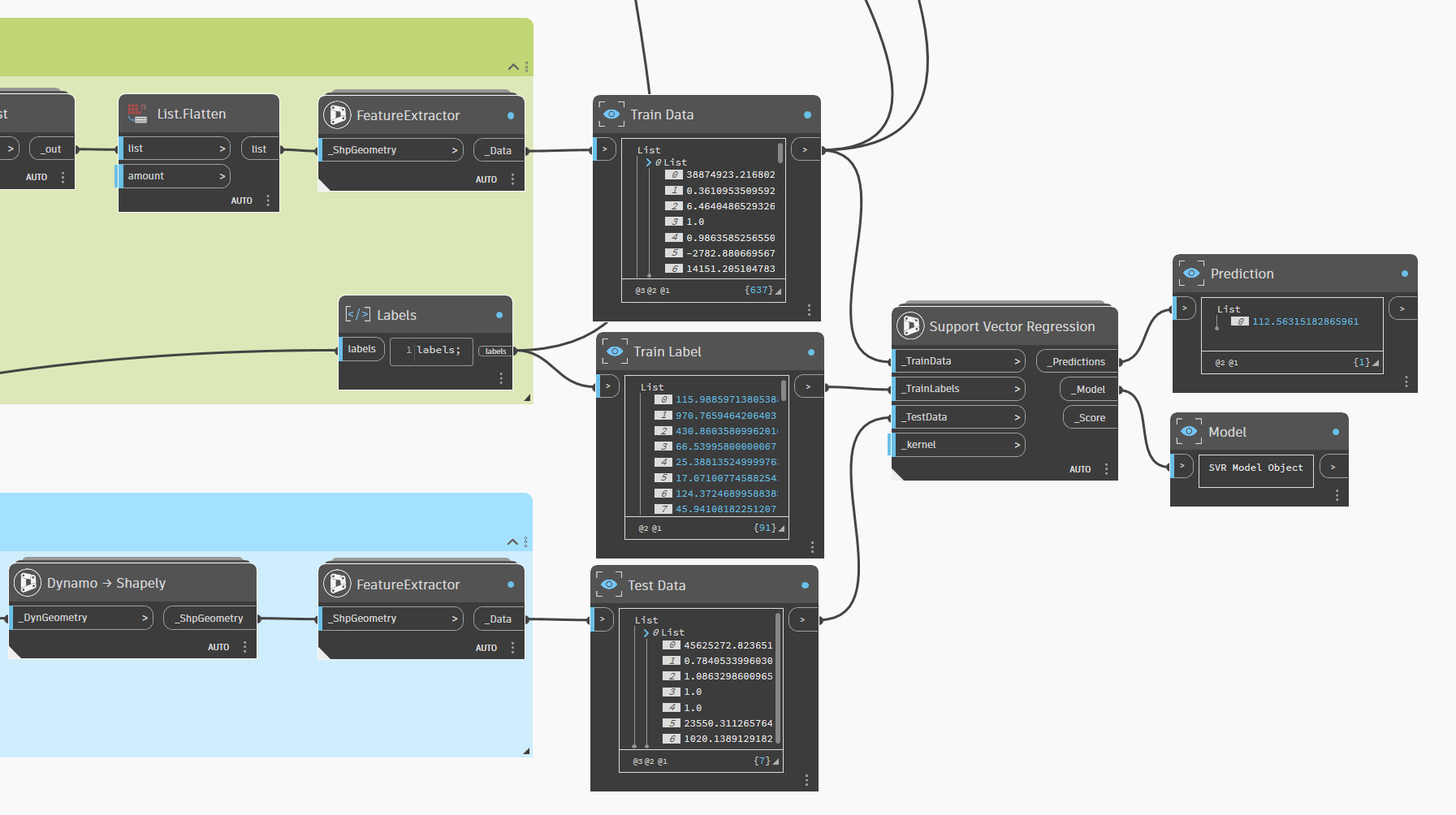Click the FeatureExtractor icon in green group
This screenshot has height=815, width=1456.
click(336, 115)
